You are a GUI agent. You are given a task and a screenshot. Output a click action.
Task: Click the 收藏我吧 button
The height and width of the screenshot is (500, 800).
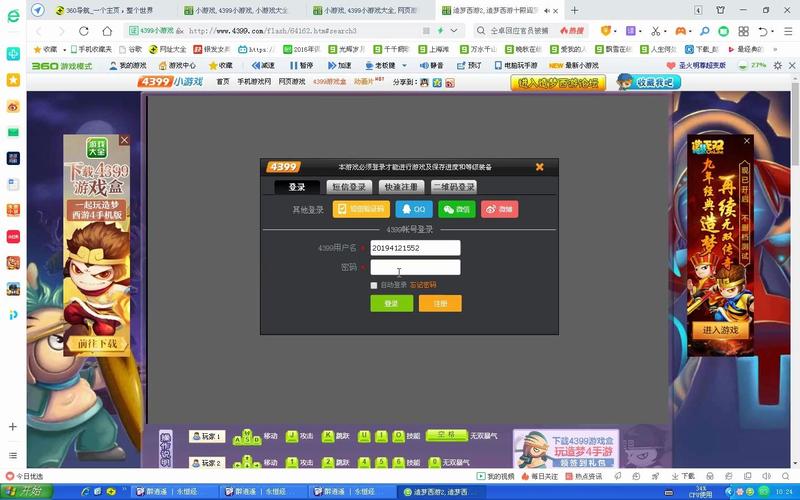click(648, 82)
